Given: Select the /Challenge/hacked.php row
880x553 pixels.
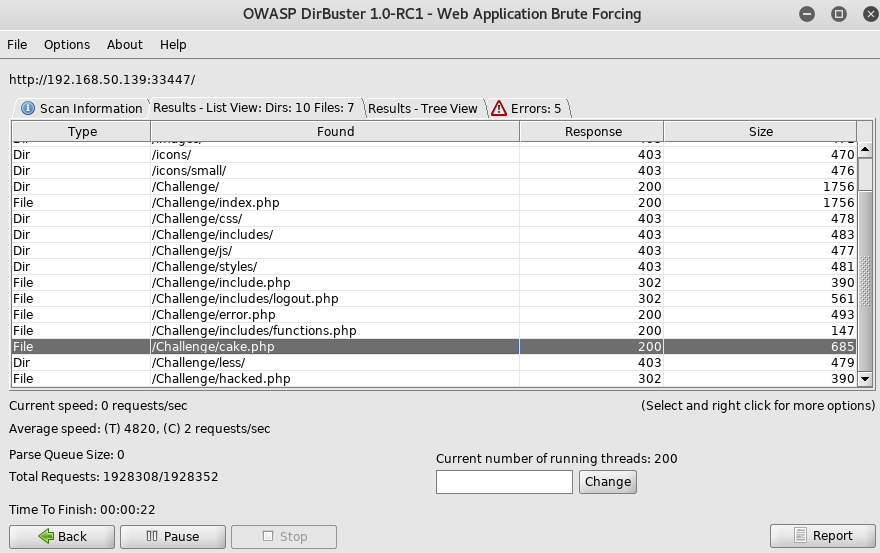Looking at the screenshot, I should point(434,378).
